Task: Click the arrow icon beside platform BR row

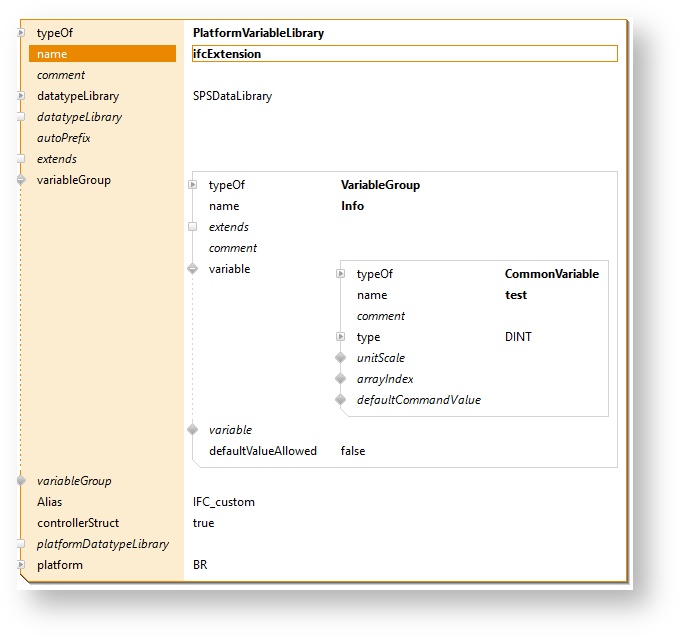Action: pyautogui.click(x=21, y=565)
